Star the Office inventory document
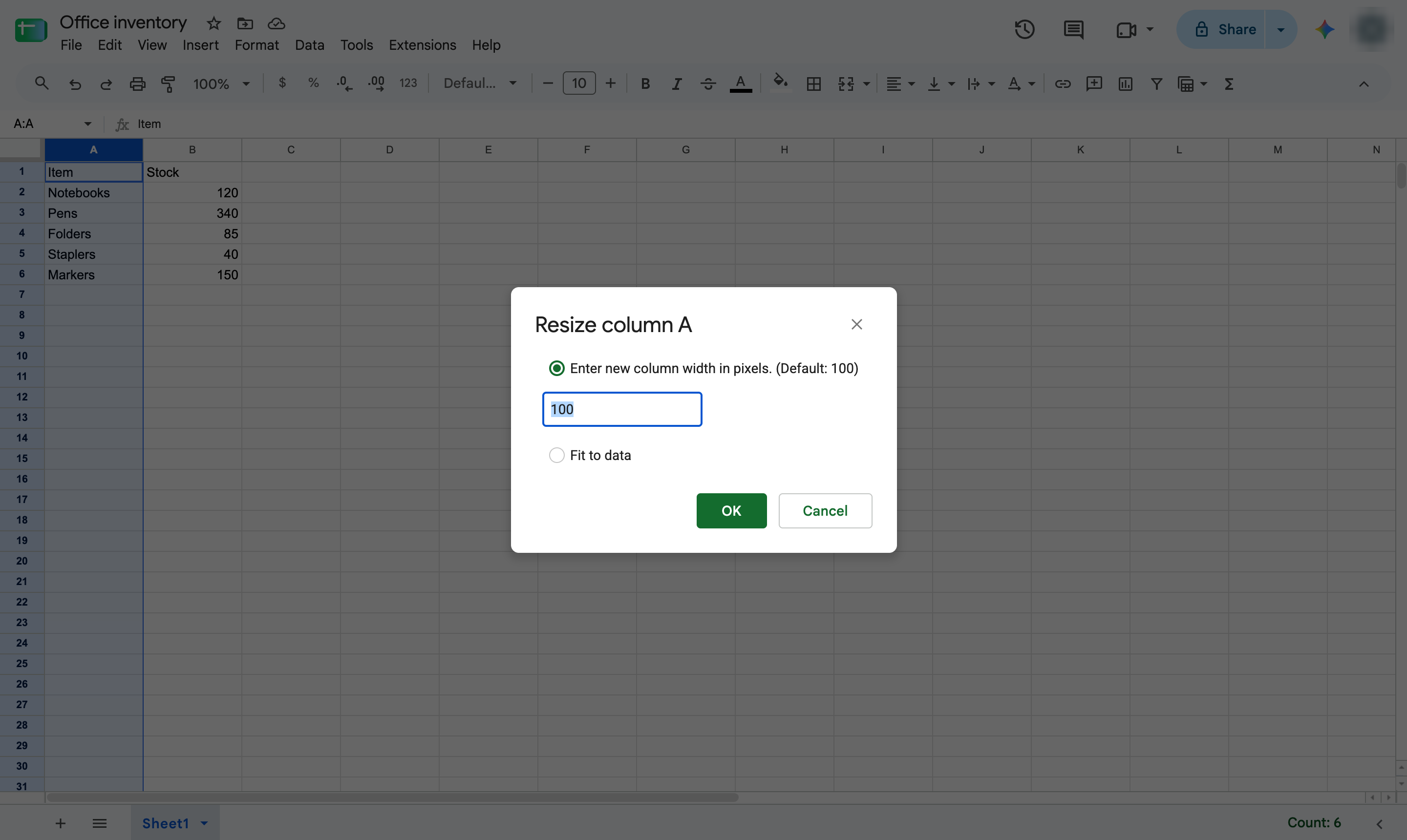Screen dimensions: 1407x840 (x=213, y=23)
